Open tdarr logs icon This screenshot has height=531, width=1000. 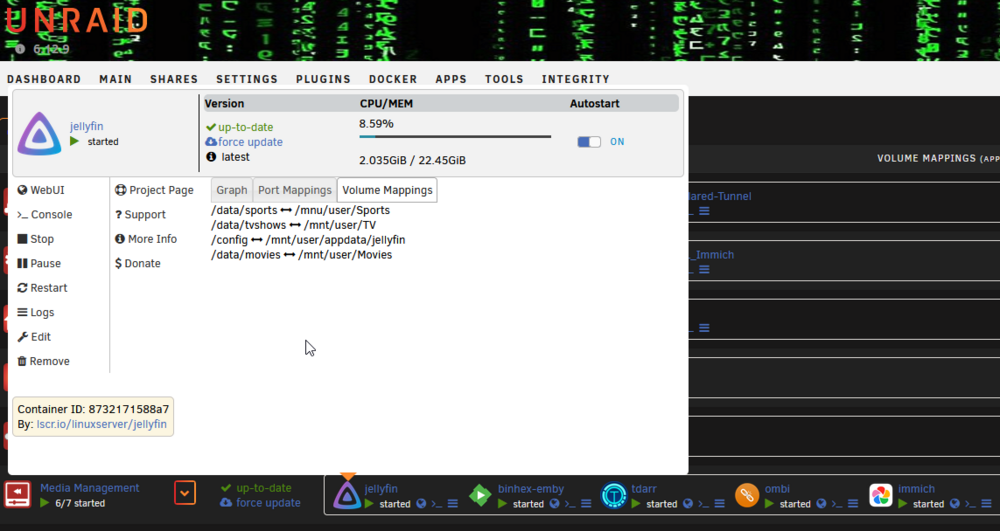[719, 504]
